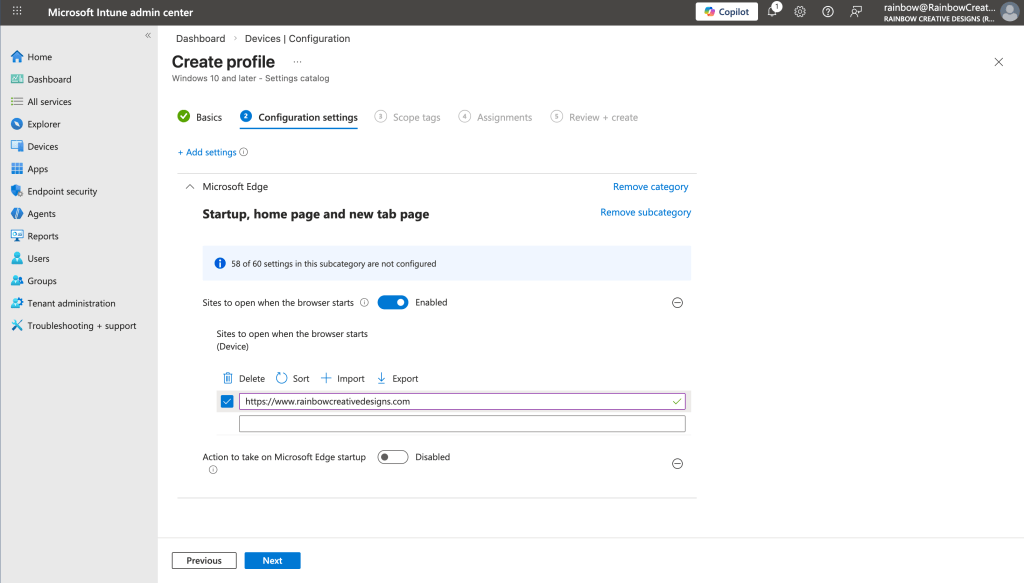Image resolution: width=1024 pixels, height=583 pixels.
Task: Enable 'Action to take on Microsoft Edge startup'
Action: (393, 457)
